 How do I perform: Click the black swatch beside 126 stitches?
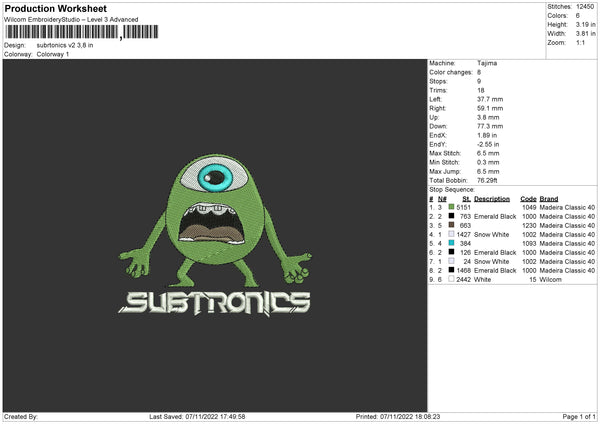point(451,252)
